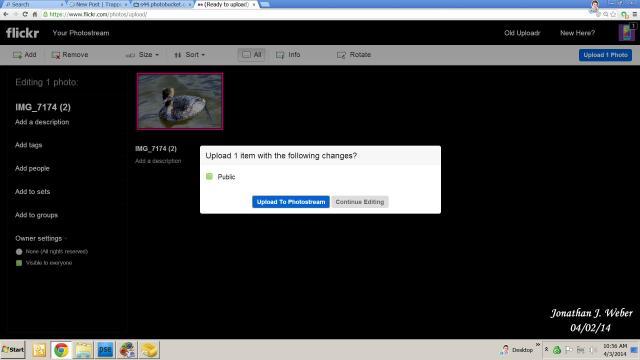Click Upload 1 Photo button
Screen dimensions: 640x360
point(605,55)
